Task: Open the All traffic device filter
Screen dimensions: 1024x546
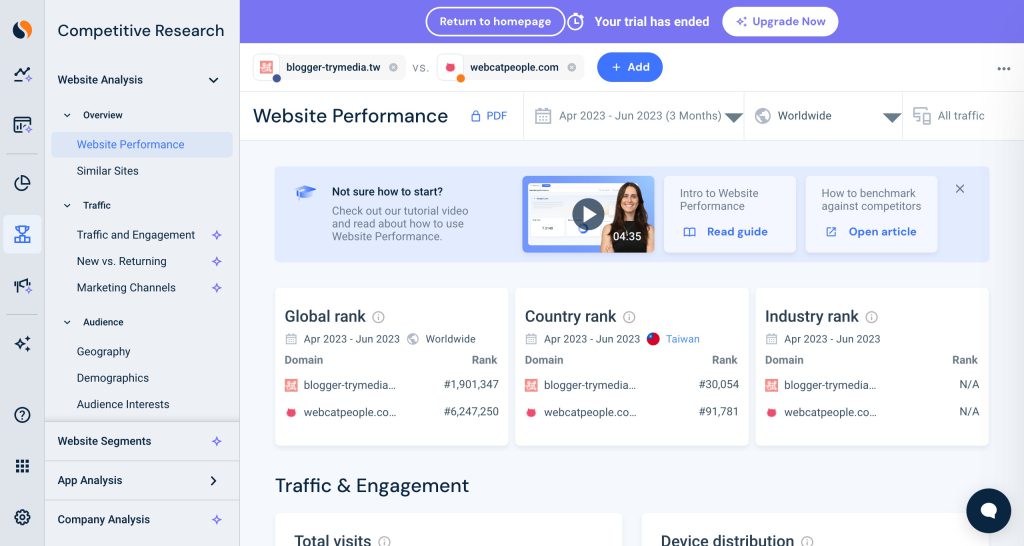Action: click(948, 116)
